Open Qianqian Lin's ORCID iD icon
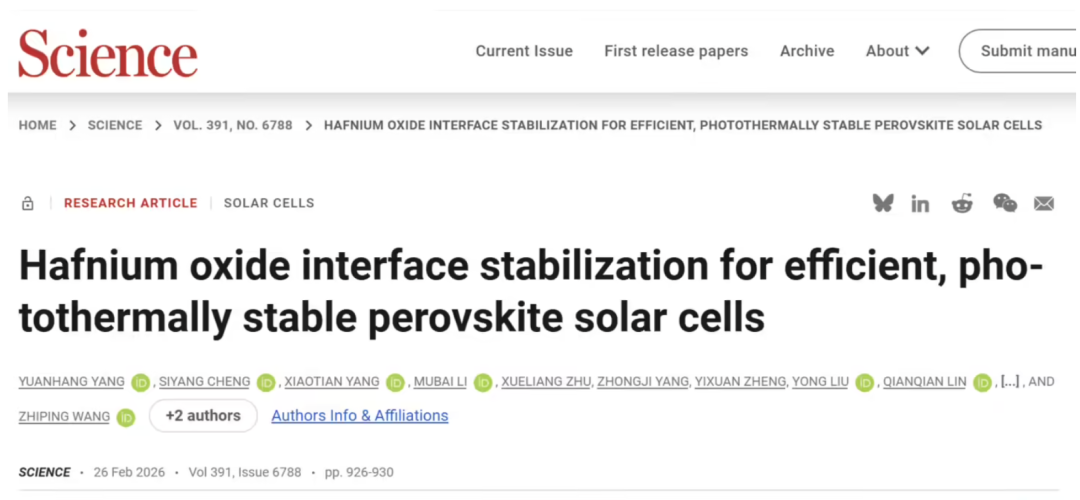1080x500 pixels. point(982,382)
